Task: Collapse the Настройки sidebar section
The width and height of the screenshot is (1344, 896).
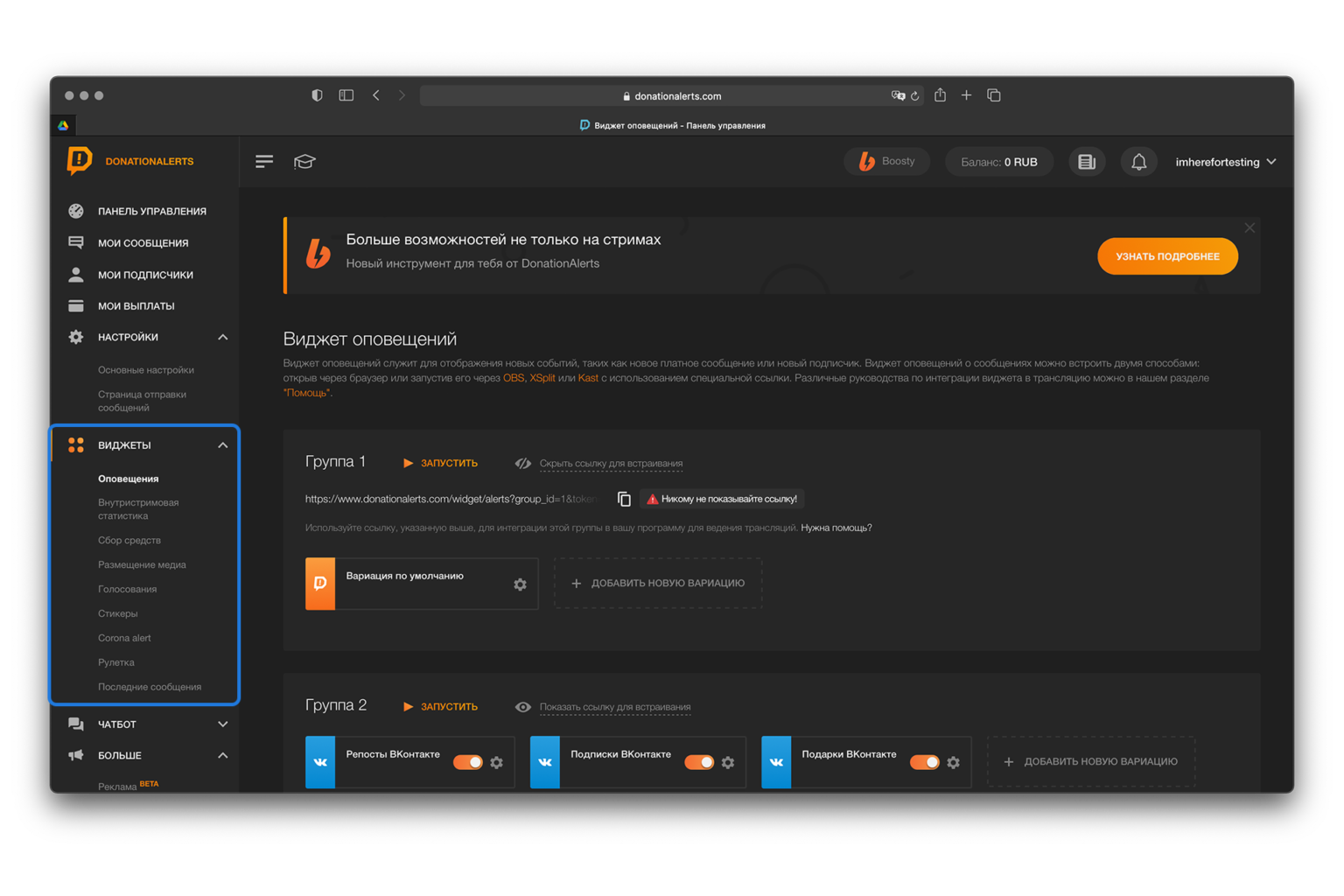Action: pos(222,337)
